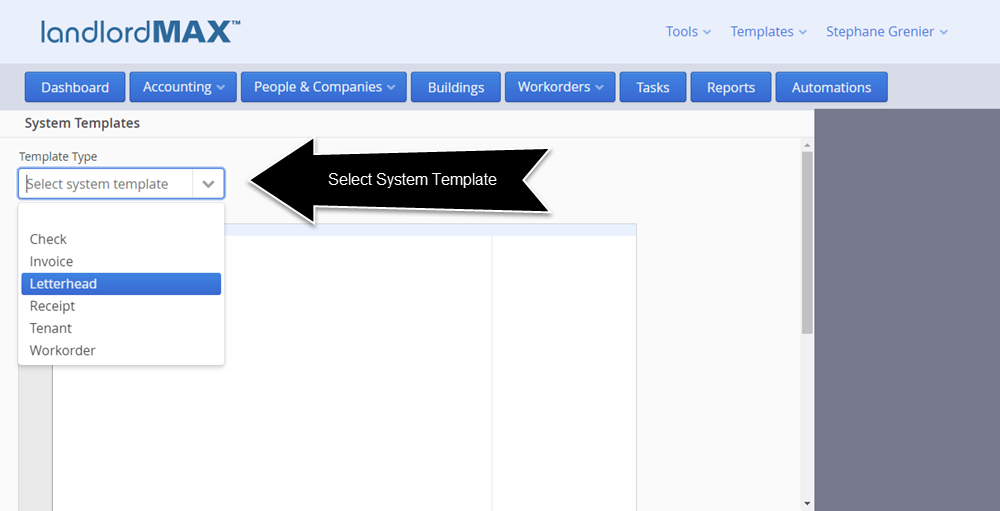Click the scrollbar up arrow
This screenshot has height=511, width=1000.
coord(807,145)
